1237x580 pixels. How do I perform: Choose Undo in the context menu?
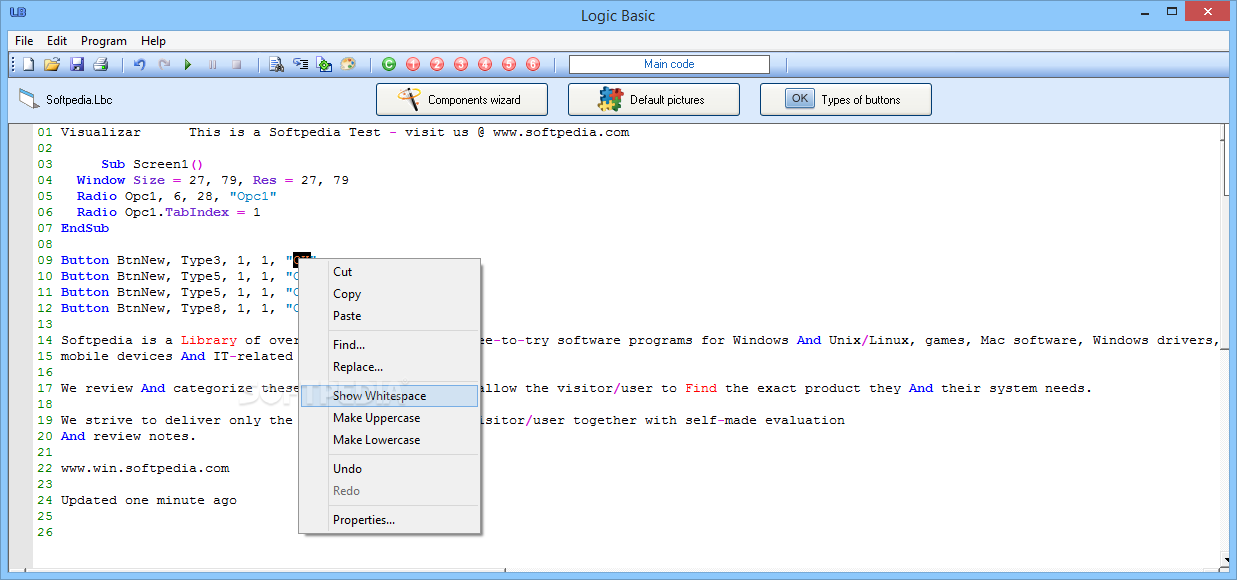pos(390,469)
